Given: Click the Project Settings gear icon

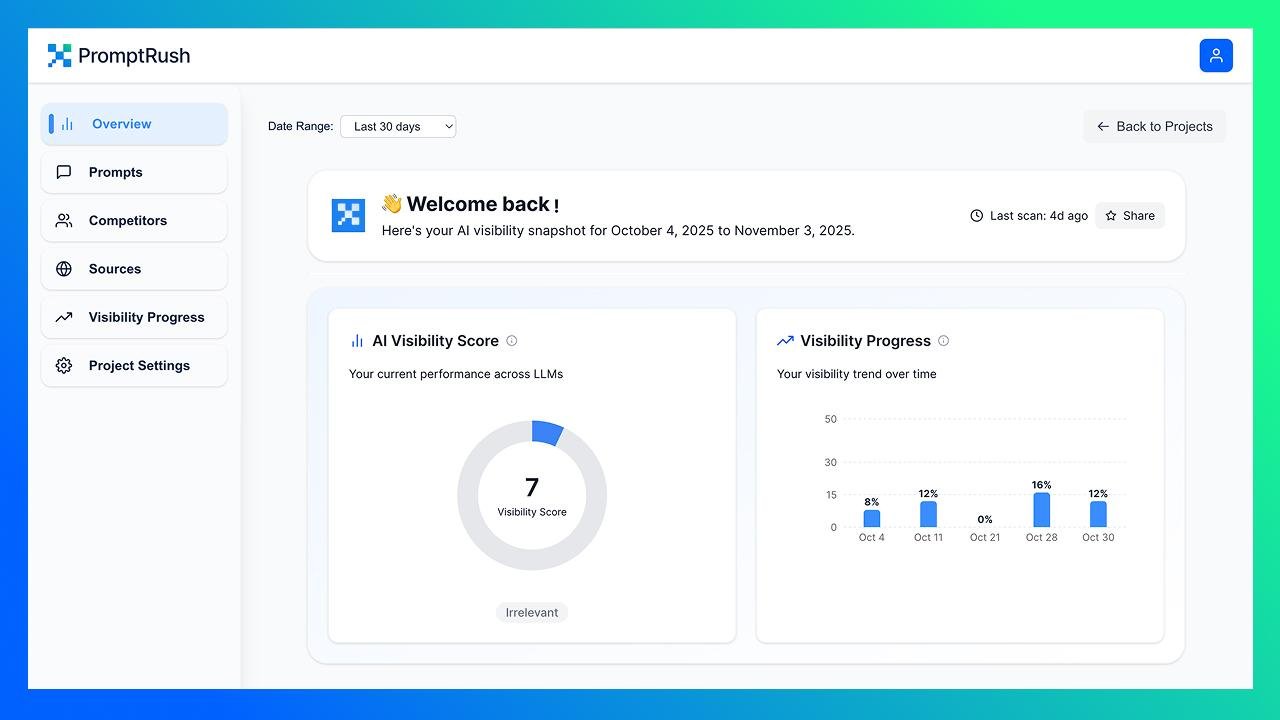Looking at the screenshot, I should 64,366.
